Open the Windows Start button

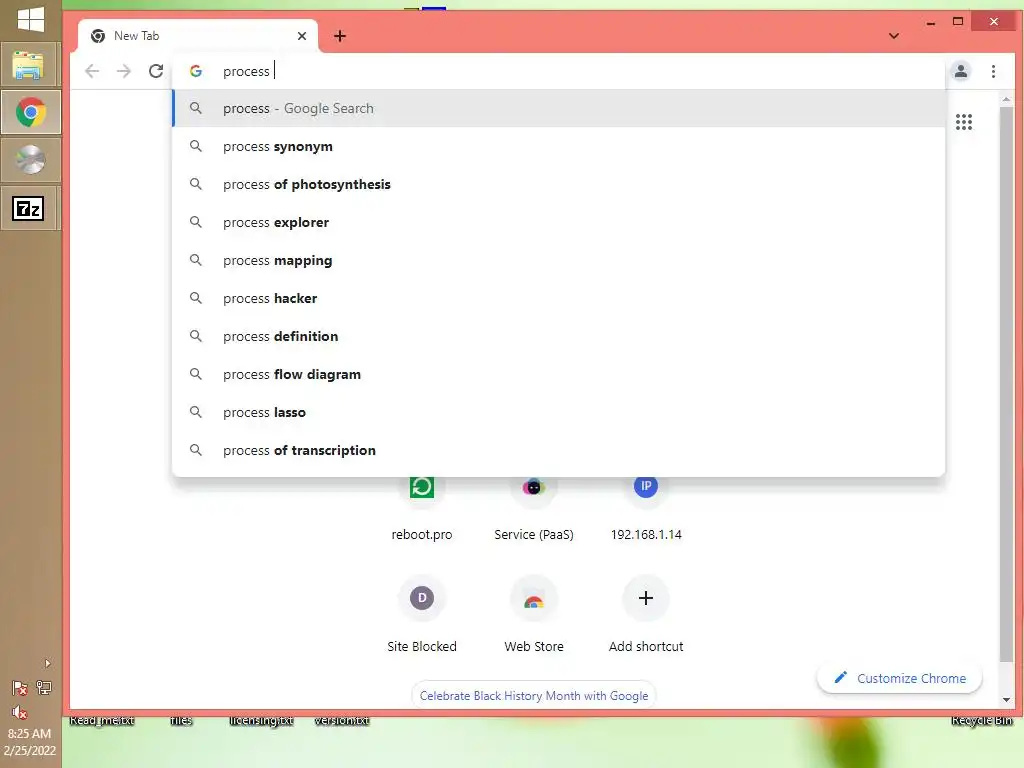click(31, 19)
